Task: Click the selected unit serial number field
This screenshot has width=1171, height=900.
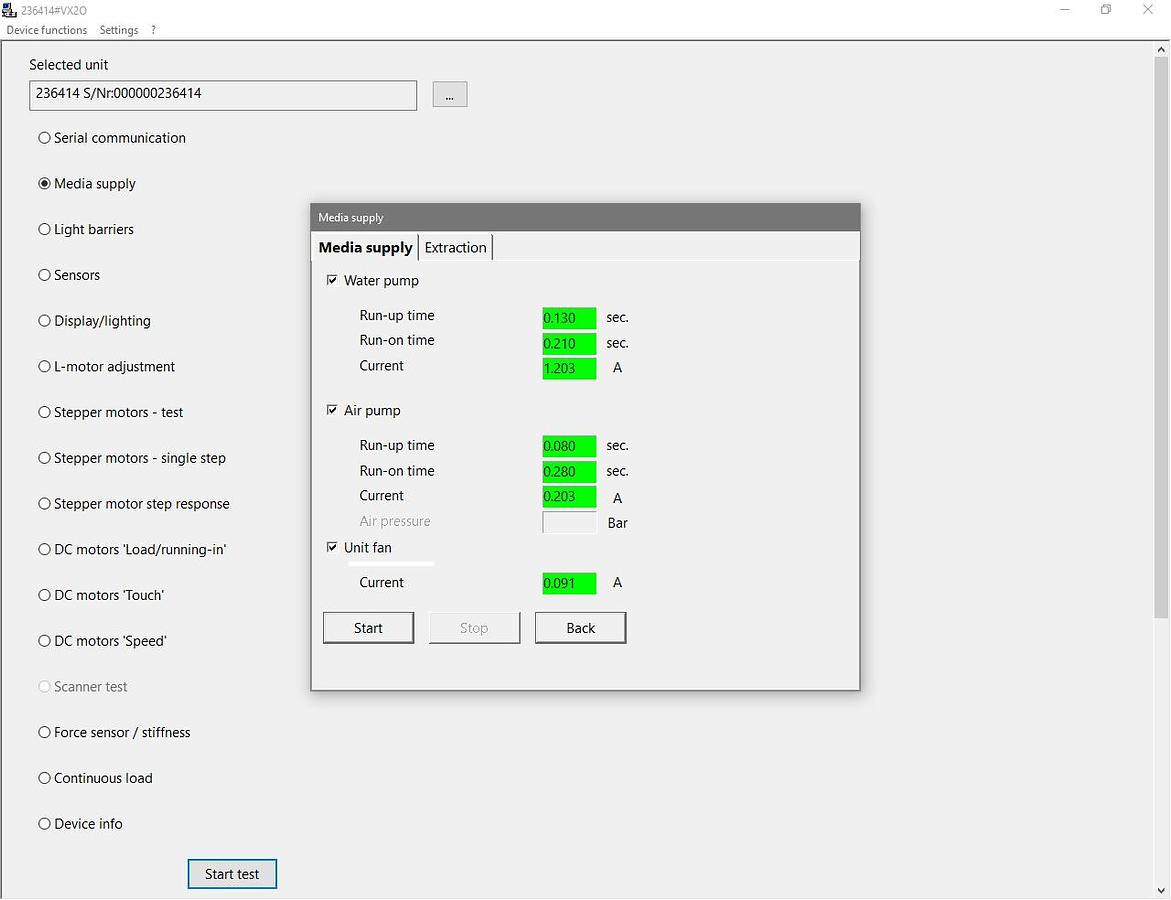Action: [x=223, y=95]
